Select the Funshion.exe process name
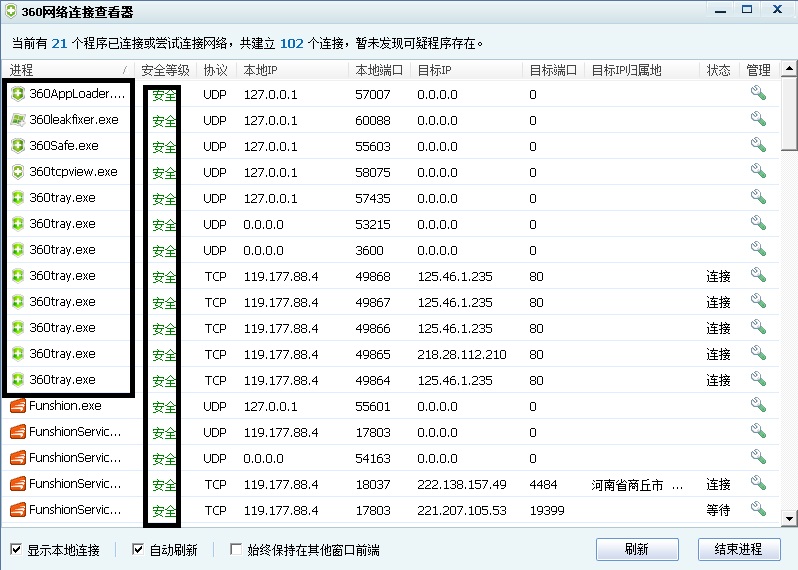The width and height of the screenshot is (798, 570). pos(65,406)
